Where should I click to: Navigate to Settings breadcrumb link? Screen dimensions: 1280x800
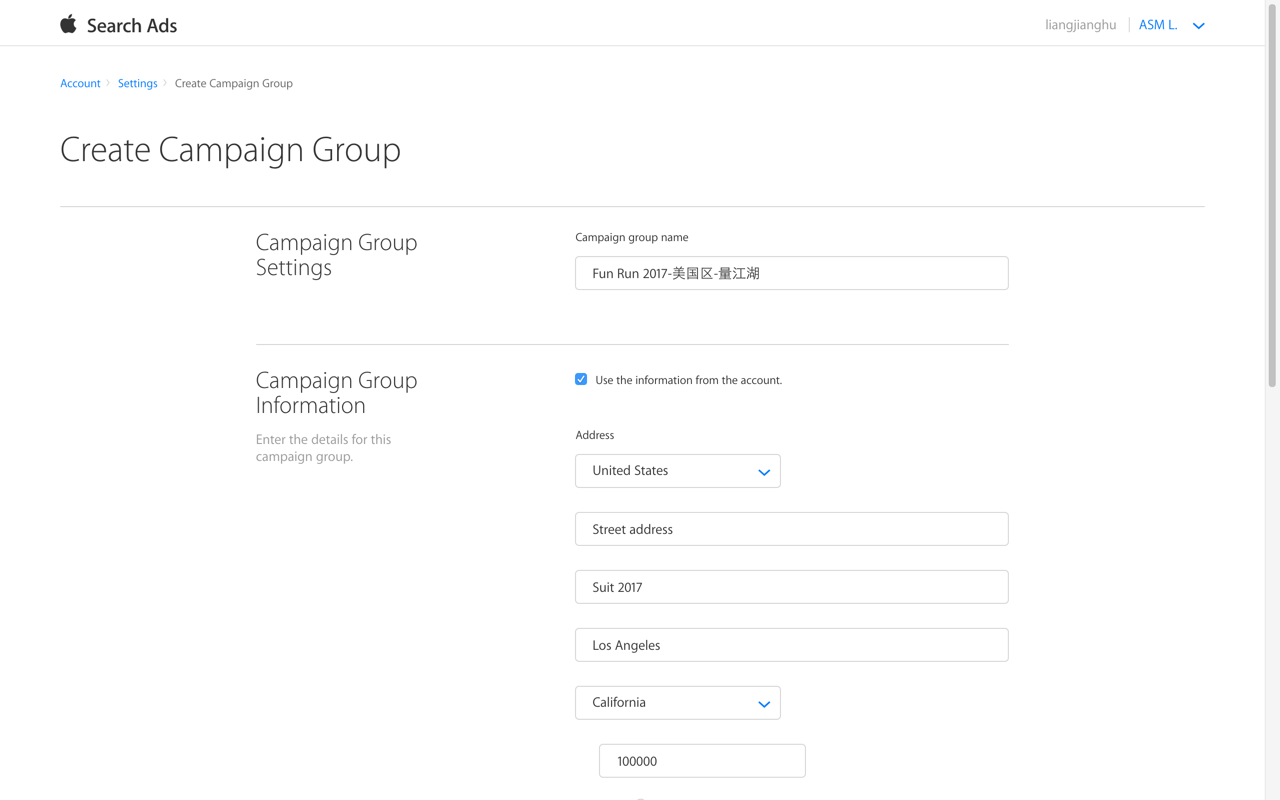click(137, 83)
